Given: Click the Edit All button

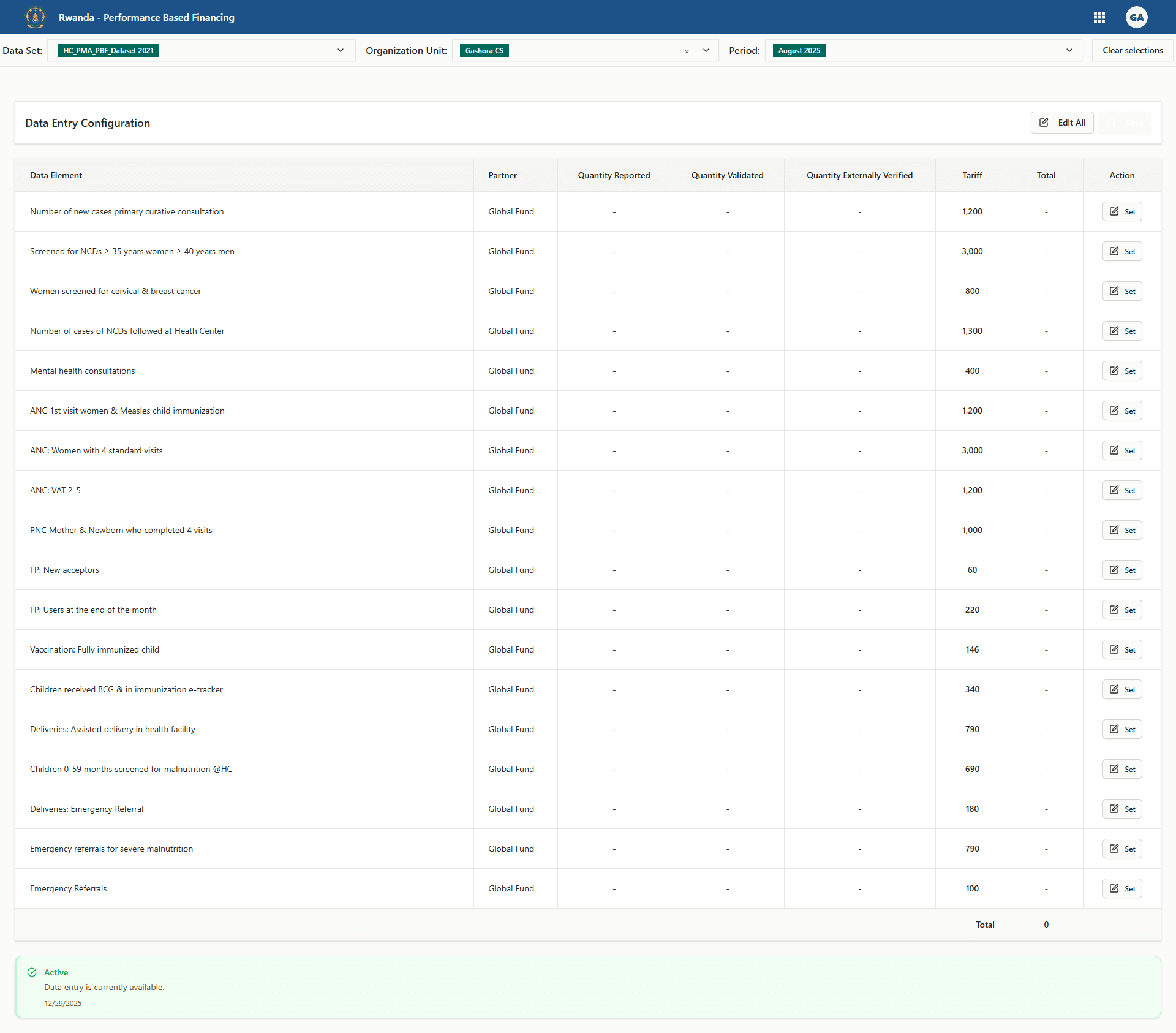Looking at the screenshot, I should point(1061,123).
